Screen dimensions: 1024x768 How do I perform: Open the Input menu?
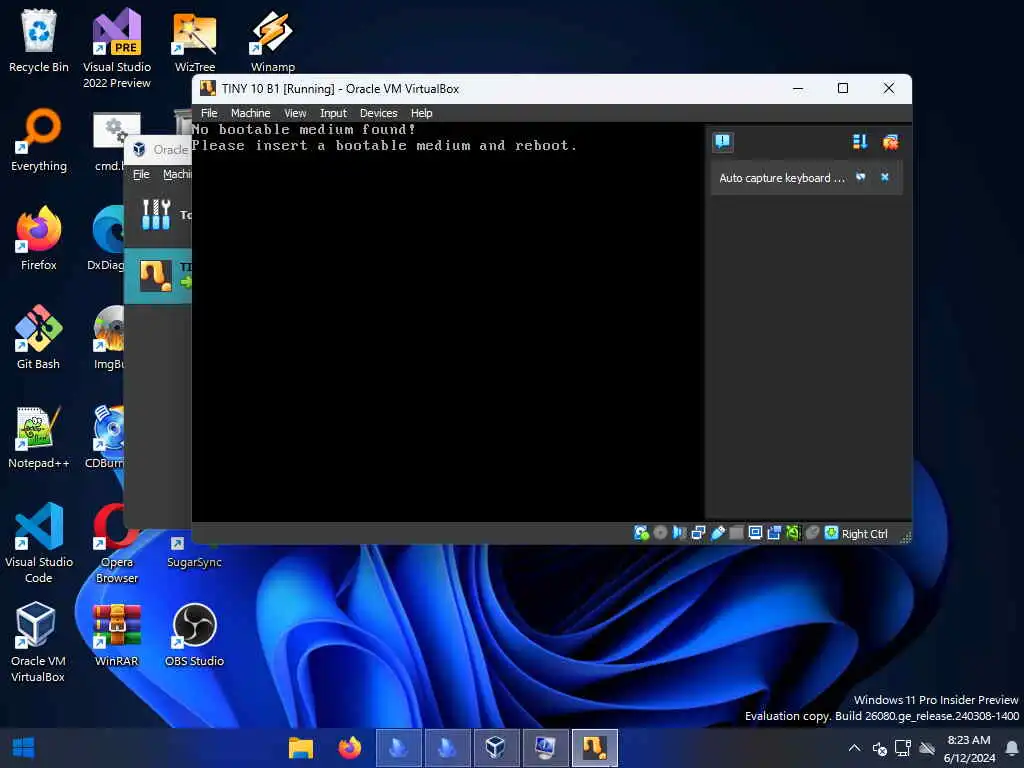[x=333, y=113]
